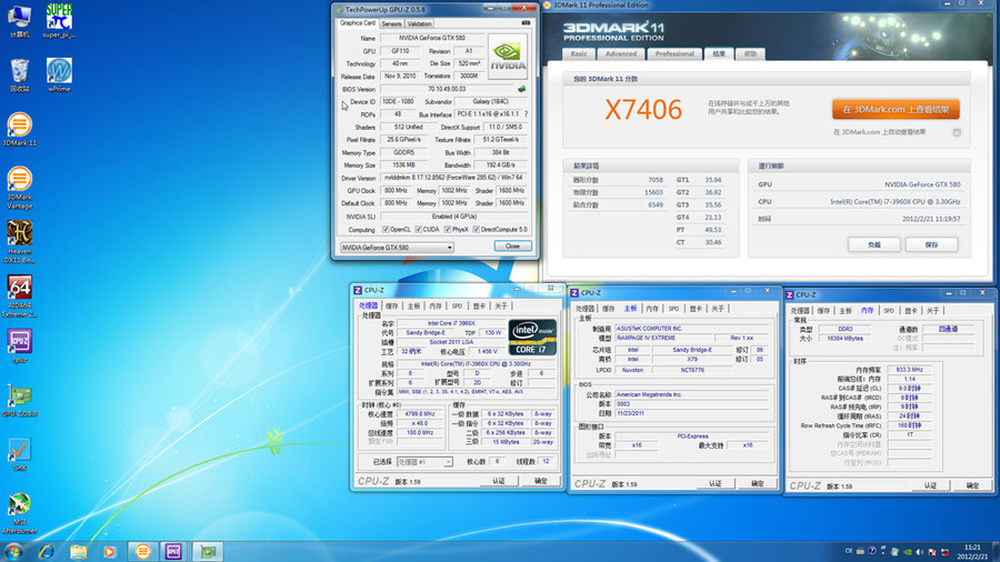Viewport: 1000px width, 562px height.
Task: Open the Recycle Bin desktop icon
Action: click(19, 75)
